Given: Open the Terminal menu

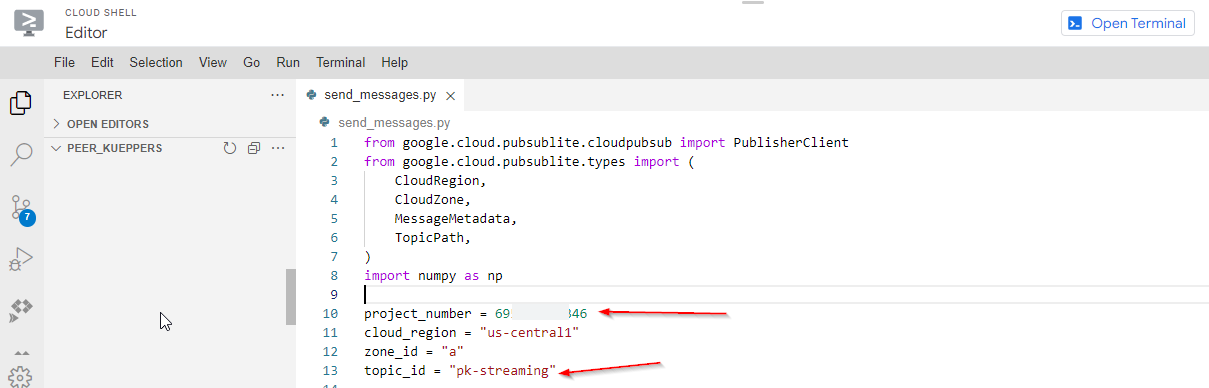Looking at the screenshot, I should click(x=341, y=62).
